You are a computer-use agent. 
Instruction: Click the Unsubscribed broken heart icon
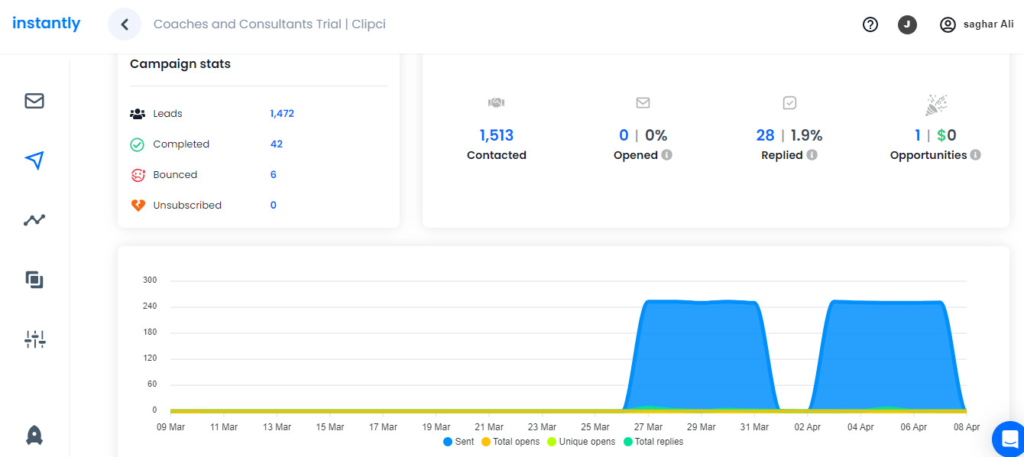[x=137, y=206]
